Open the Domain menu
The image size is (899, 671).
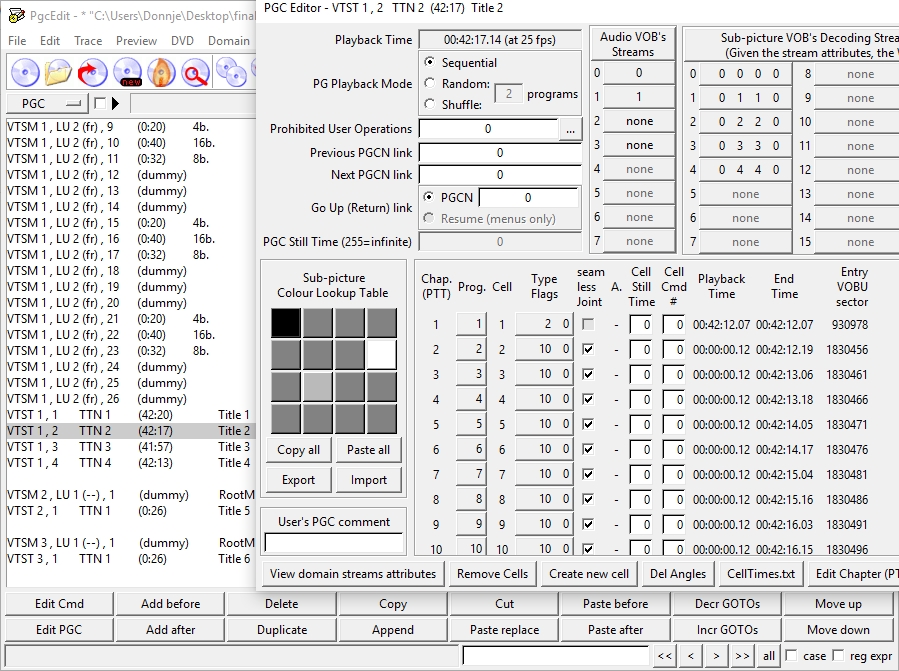pyautogui.click(x=229, y=41)
